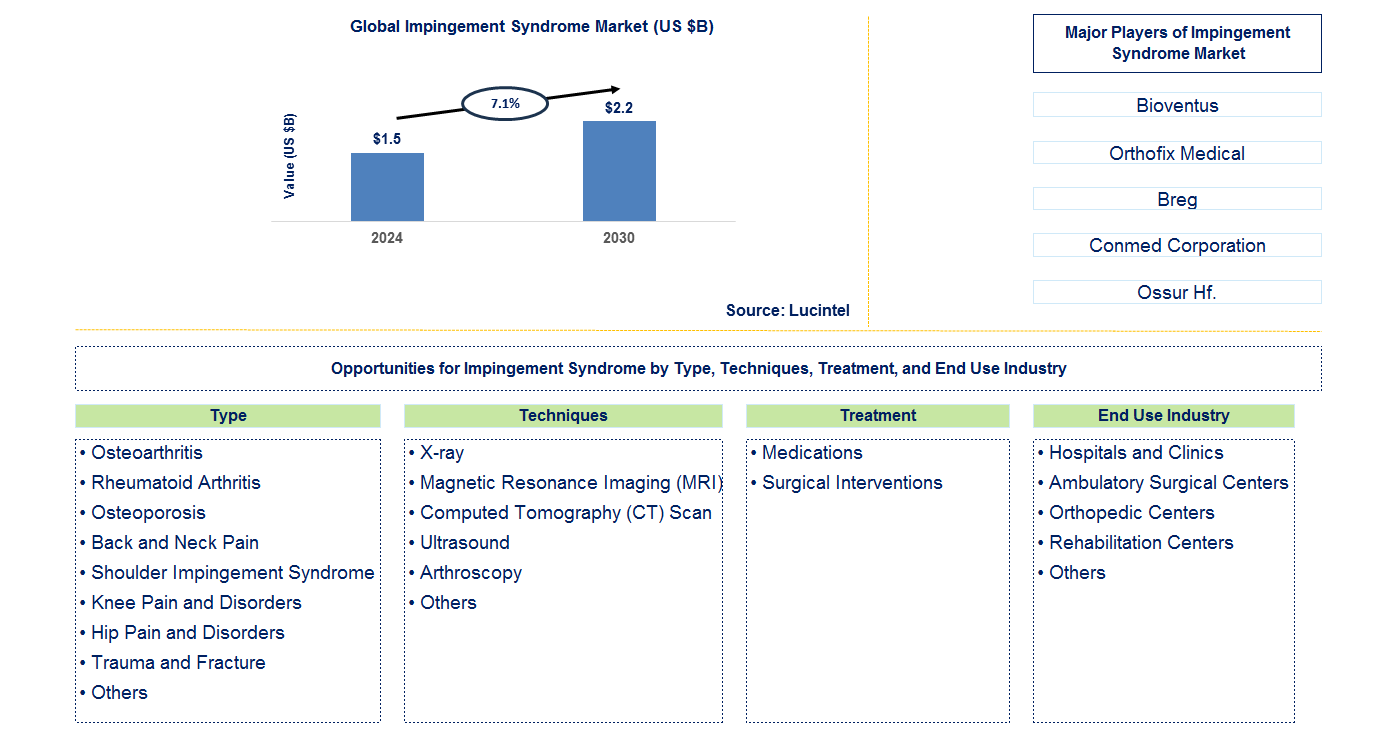Screen dimensions: 1386x743
Task: Click the 2024 axis label
Action: click(387, 238)
